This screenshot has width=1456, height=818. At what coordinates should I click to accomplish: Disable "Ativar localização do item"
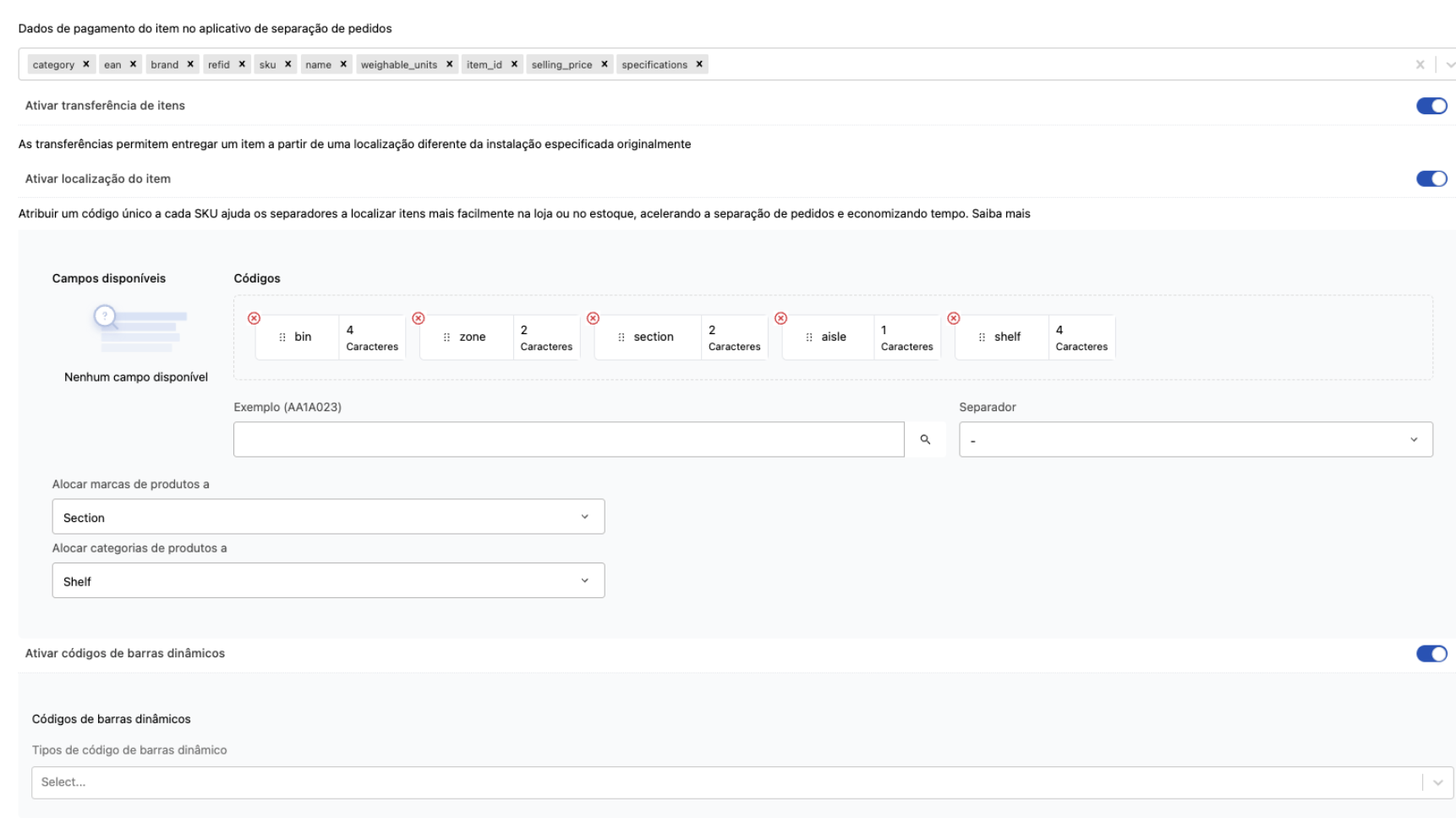coord(1431,178)
